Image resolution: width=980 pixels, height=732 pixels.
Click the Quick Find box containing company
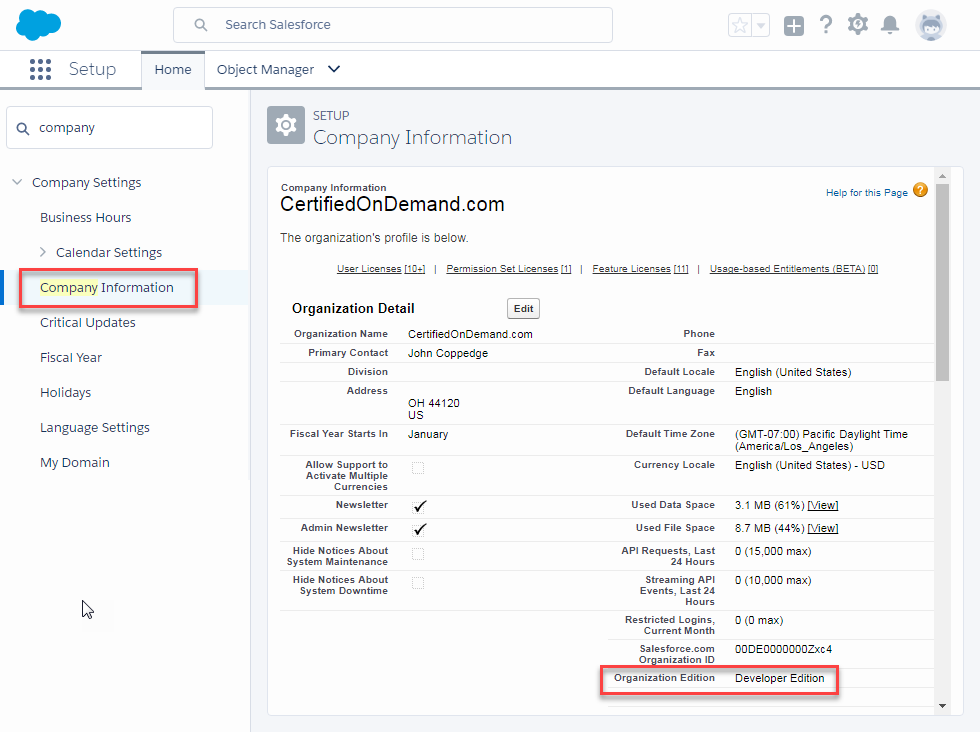pos(109,128)
